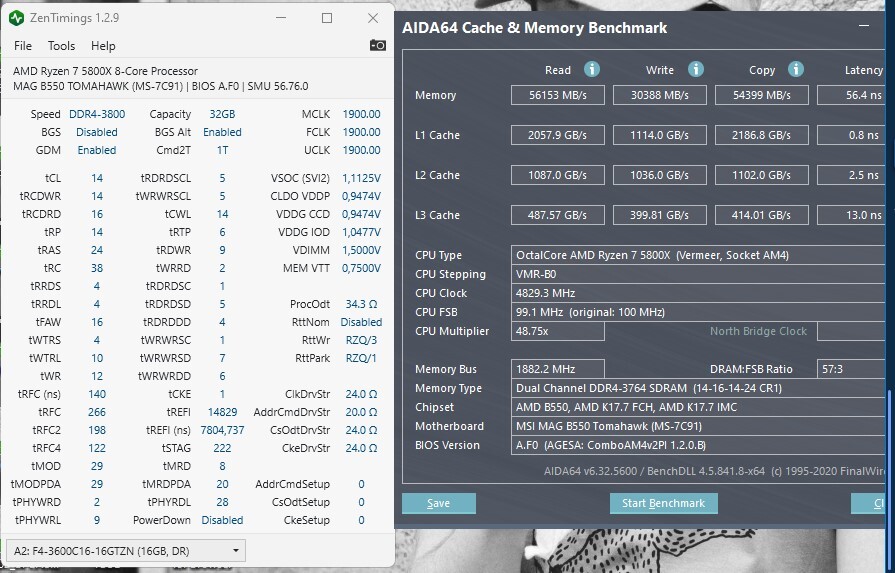The width and height of the screenshot is (895, 573).
Task: Show info for the Read column
Action: pos(591,70)
